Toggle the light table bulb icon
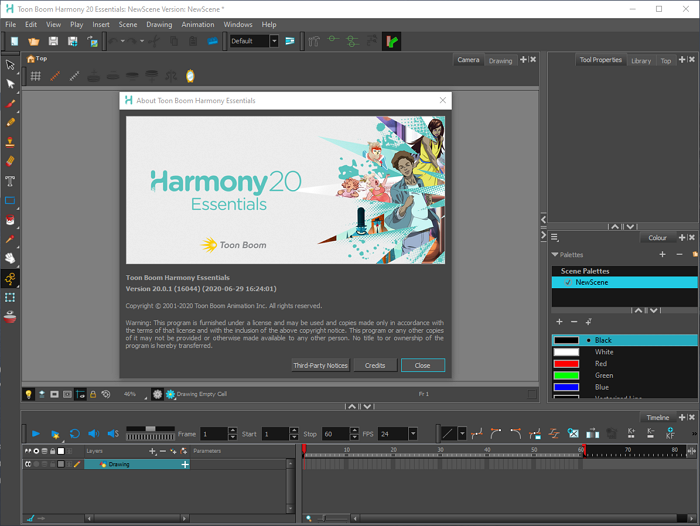Screen dimensions: 700x526 [x=29, y=394]
